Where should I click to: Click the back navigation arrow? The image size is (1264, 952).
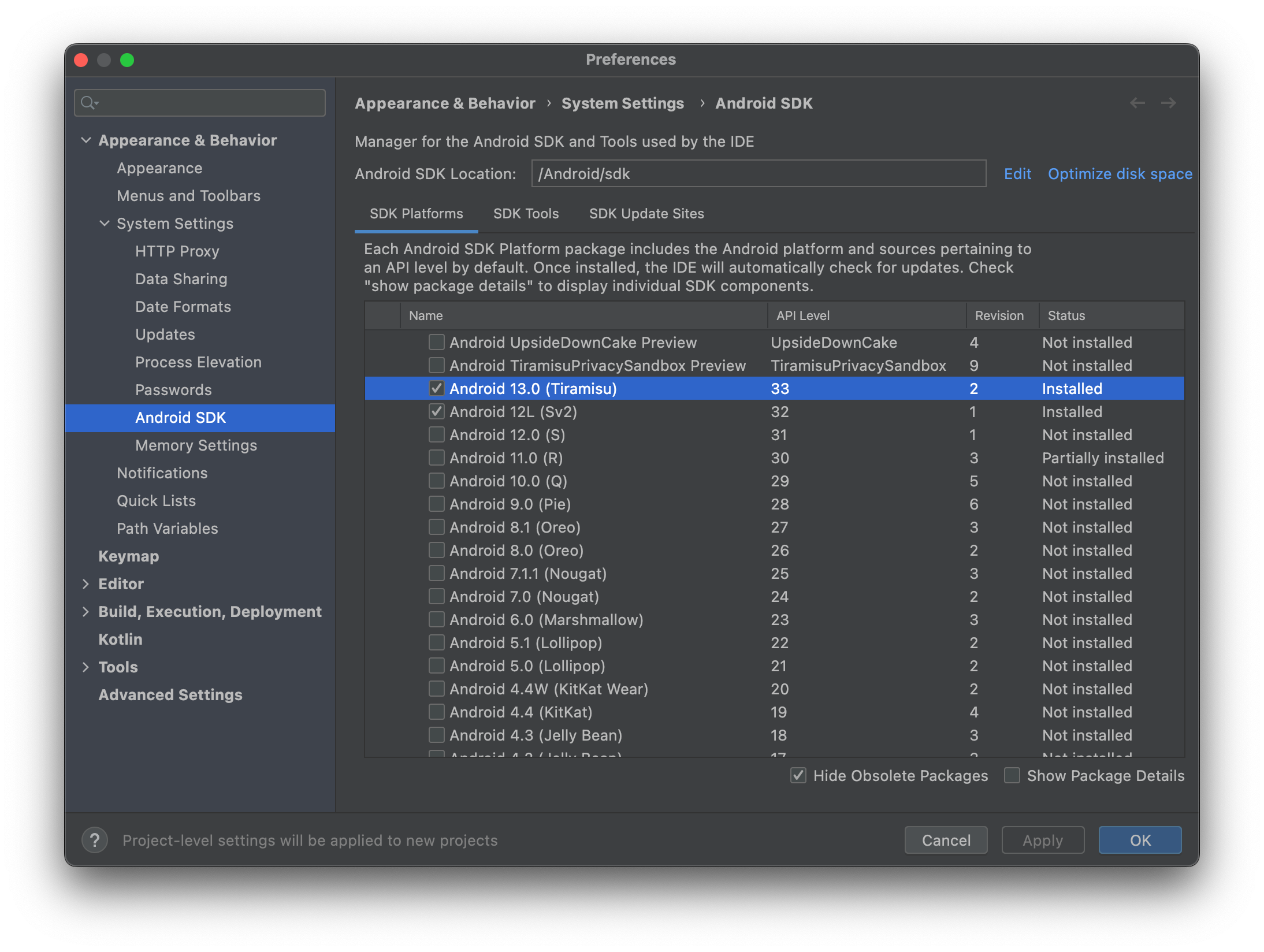pyautogui.click(x=1137, y=103)
